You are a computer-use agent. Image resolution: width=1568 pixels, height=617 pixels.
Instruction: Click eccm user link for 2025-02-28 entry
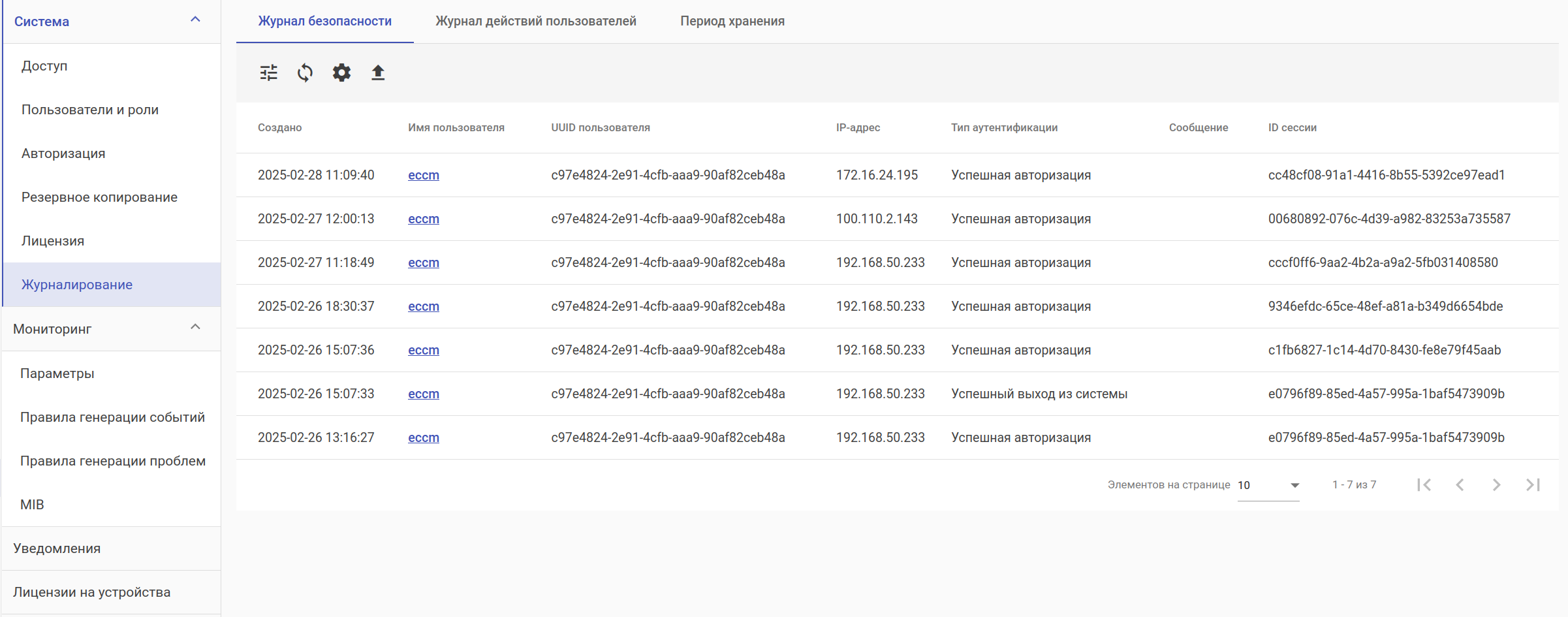pos(423,175)
